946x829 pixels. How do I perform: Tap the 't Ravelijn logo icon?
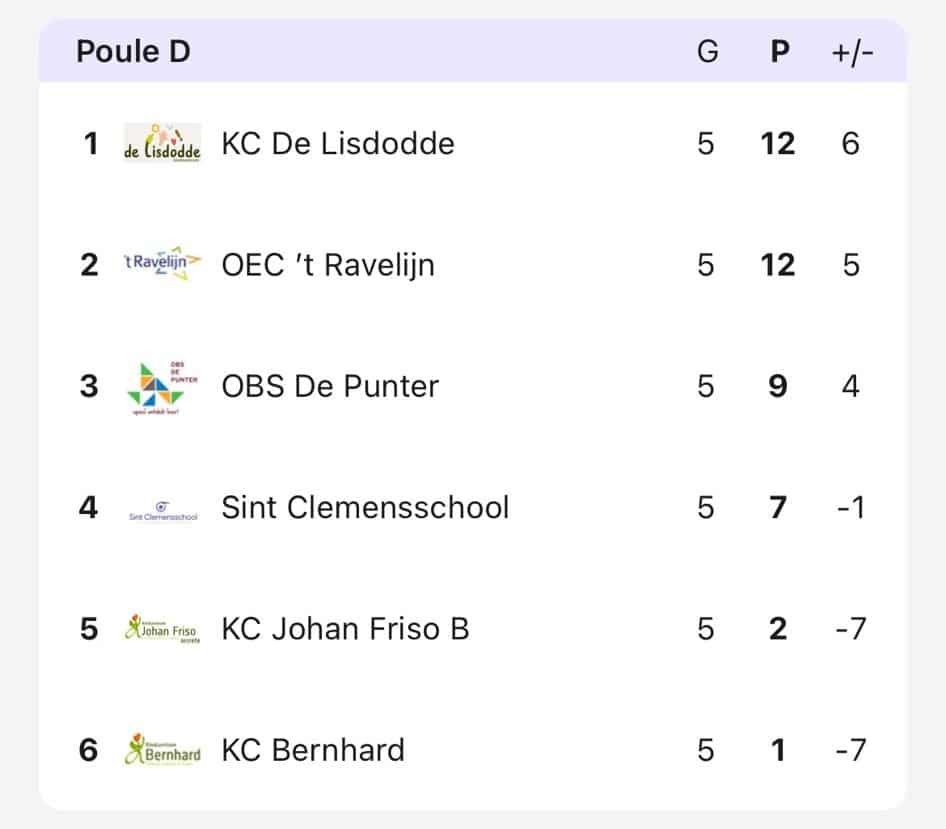tap(162, 264)
